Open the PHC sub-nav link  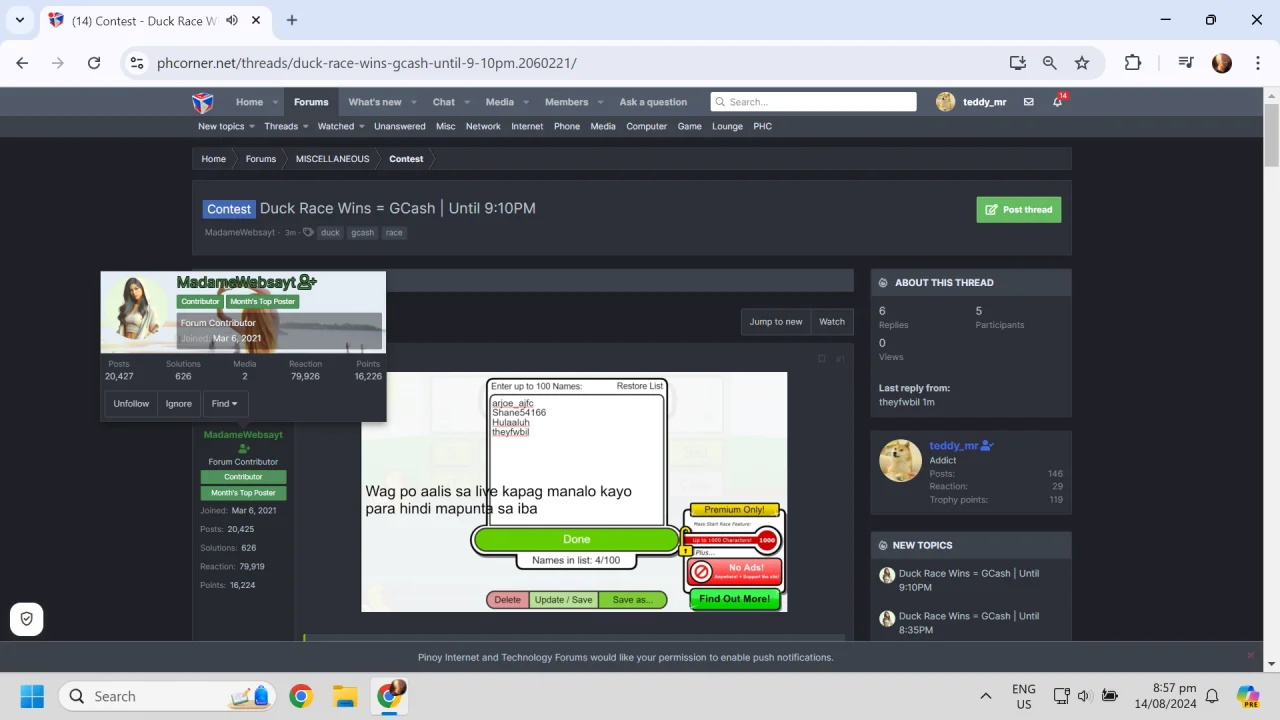(763, 126)
